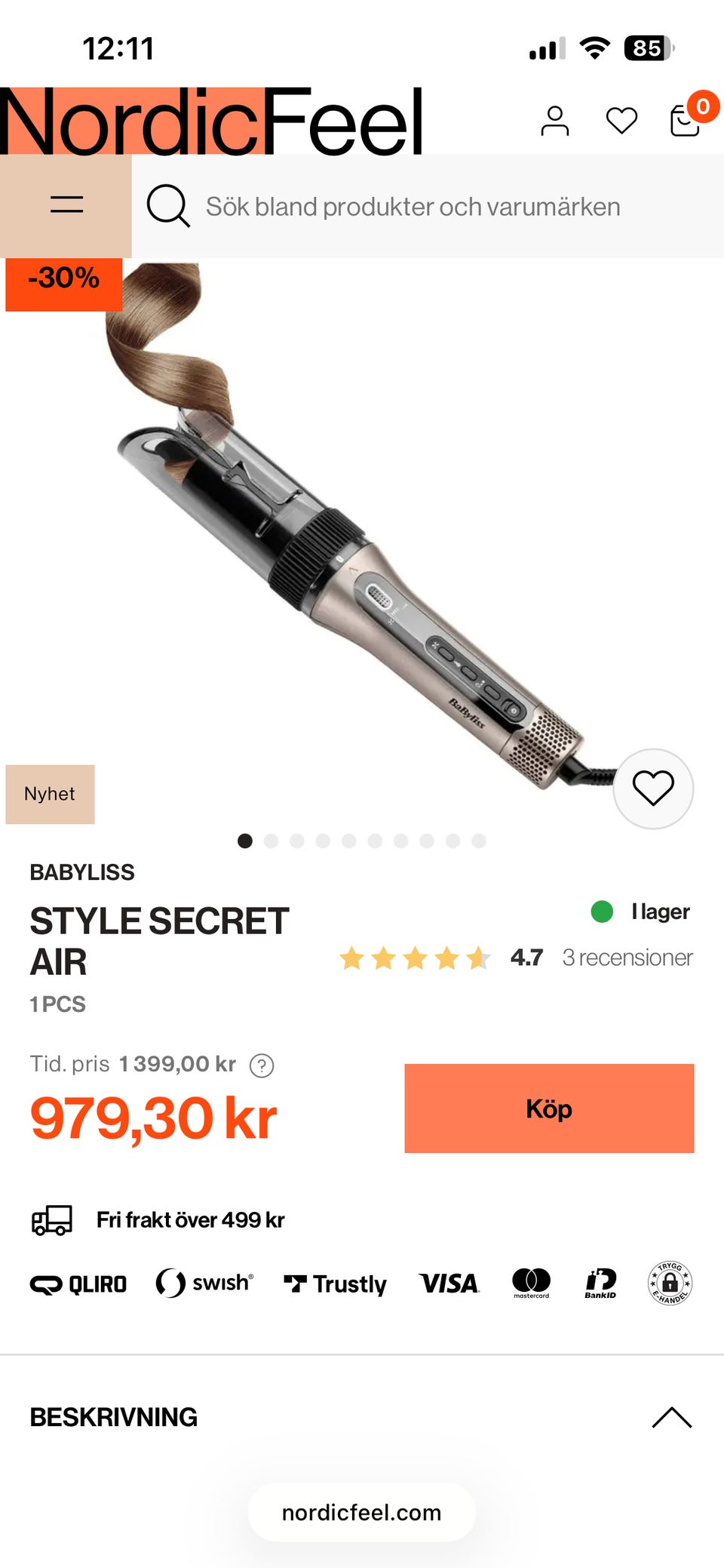Viewport: 724px width, 1568px height.
Task: Open the shopping bag cart icon
Action: (x=686, y=121)
